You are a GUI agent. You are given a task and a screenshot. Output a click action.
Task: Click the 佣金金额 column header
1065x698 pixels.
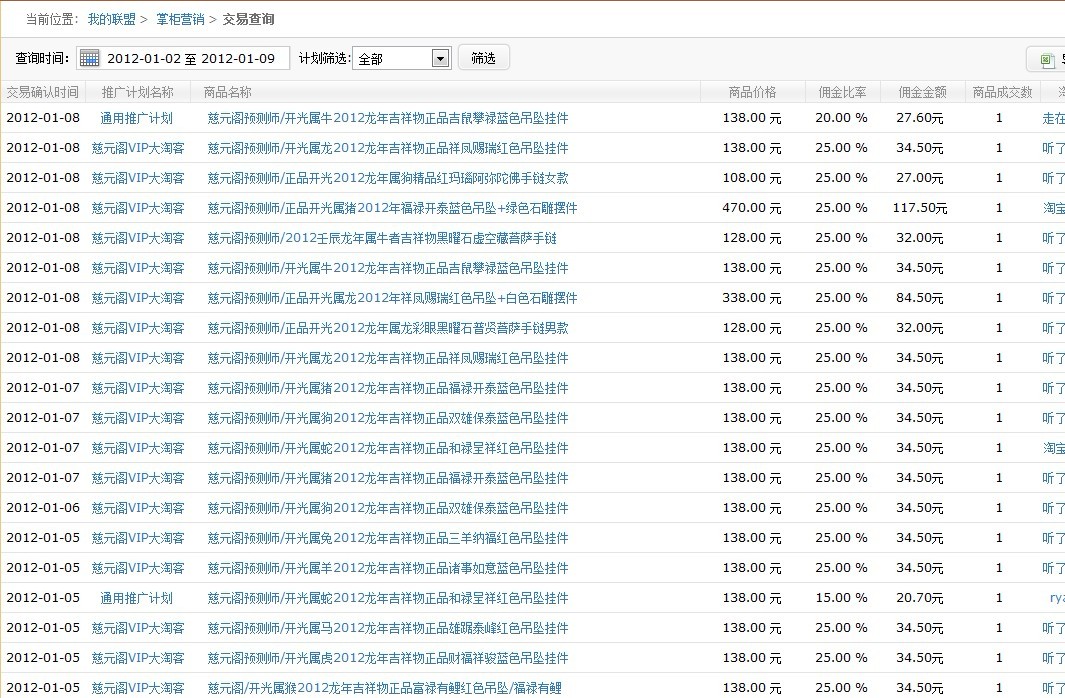tap(922, 92)
